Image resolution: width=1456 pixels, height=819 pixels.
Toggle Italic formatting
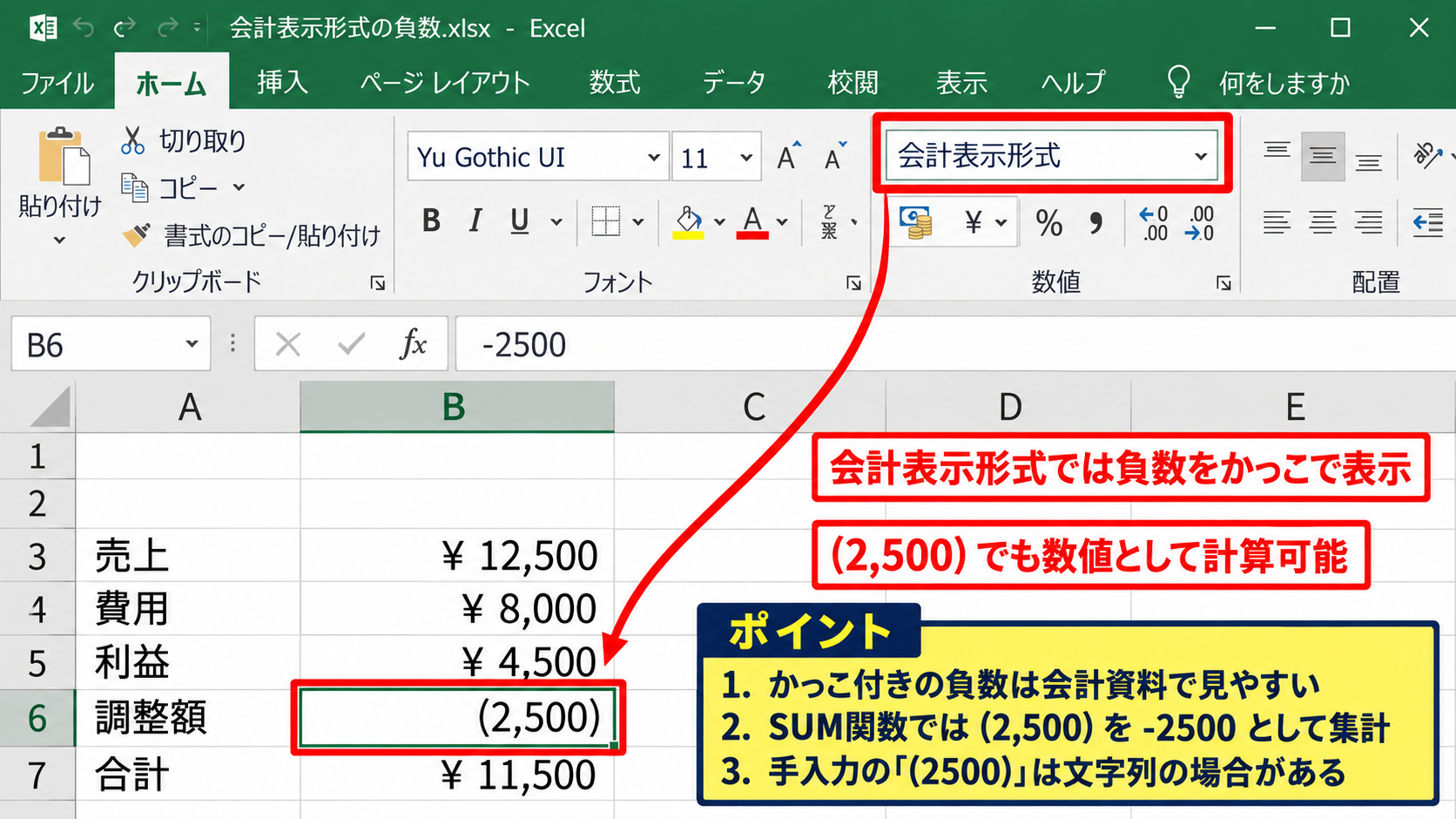[x=475, y=221]
